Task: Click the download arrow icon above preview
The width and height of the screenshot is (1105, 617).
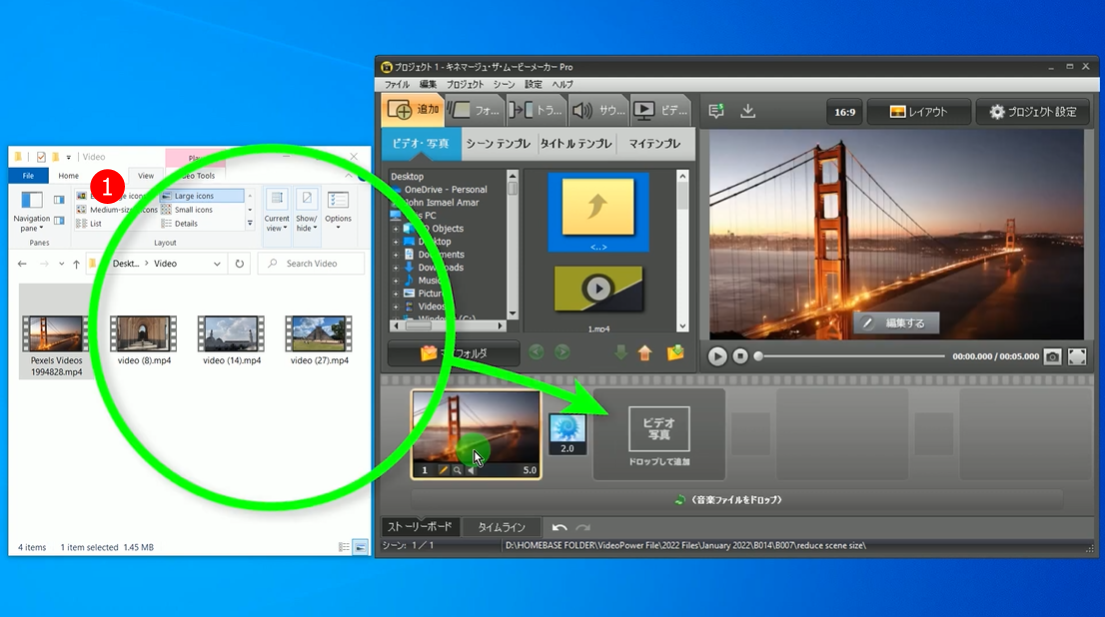Action: point(747,111)
